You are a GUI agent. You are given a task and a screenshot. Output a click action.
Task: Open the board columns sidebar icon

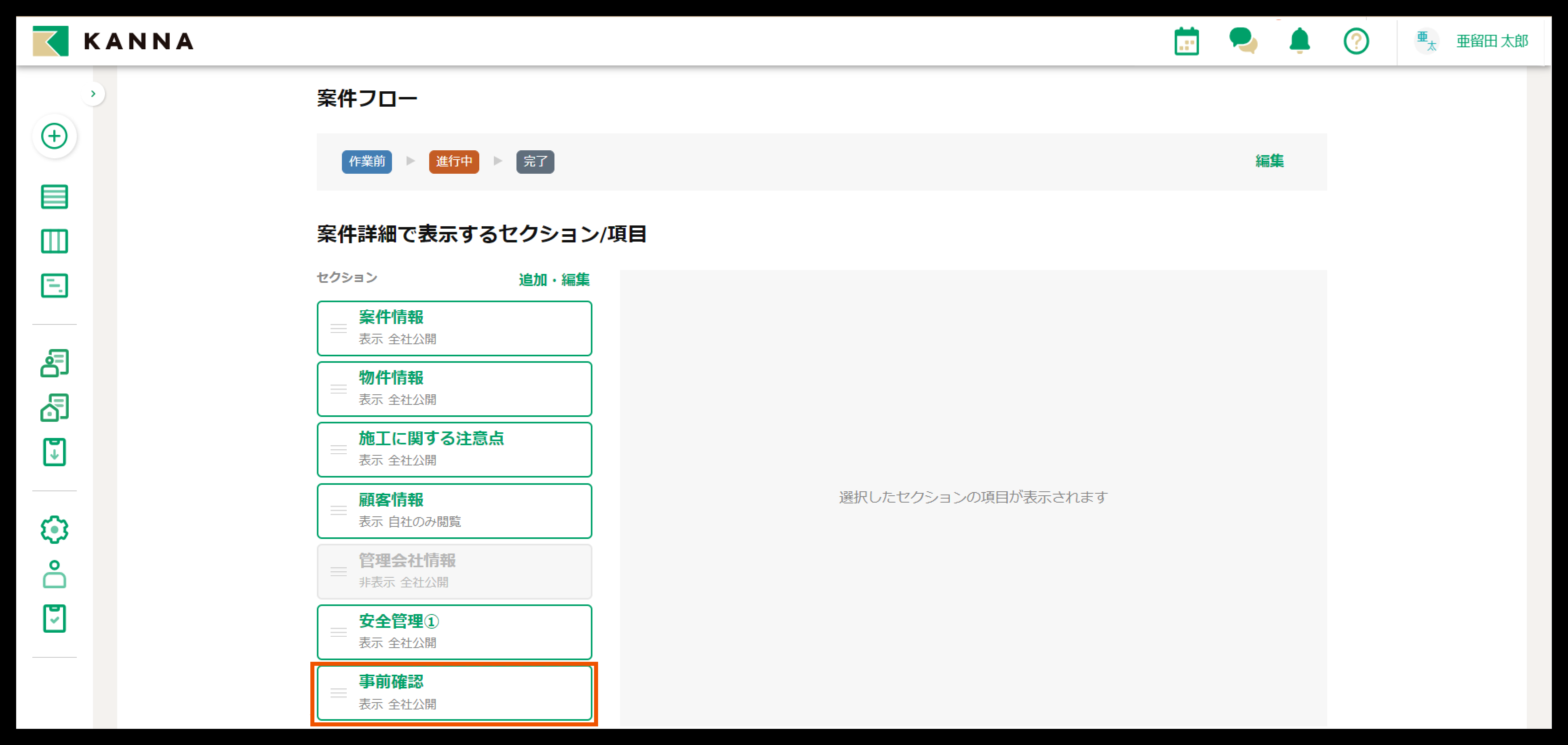pyautogui.click(x=54, y=241)
